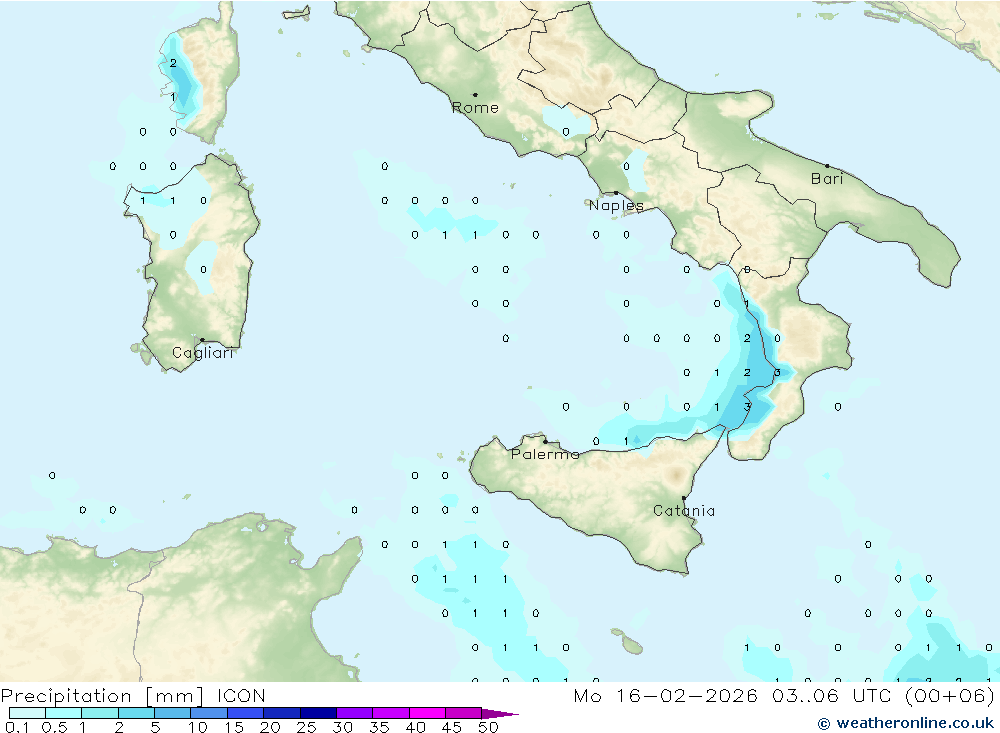Click the Naples city label
Screen dimensions: 1000x733
(x=615, y=205)
